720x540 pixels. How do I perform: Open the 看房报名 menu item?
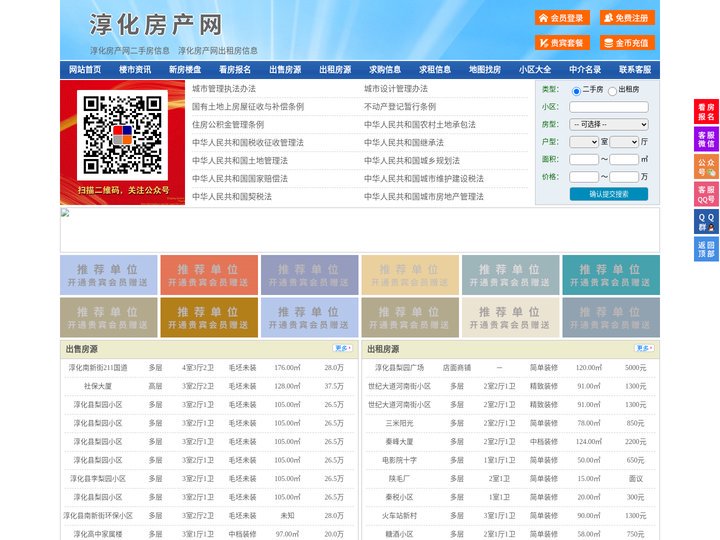coord(235,70)
